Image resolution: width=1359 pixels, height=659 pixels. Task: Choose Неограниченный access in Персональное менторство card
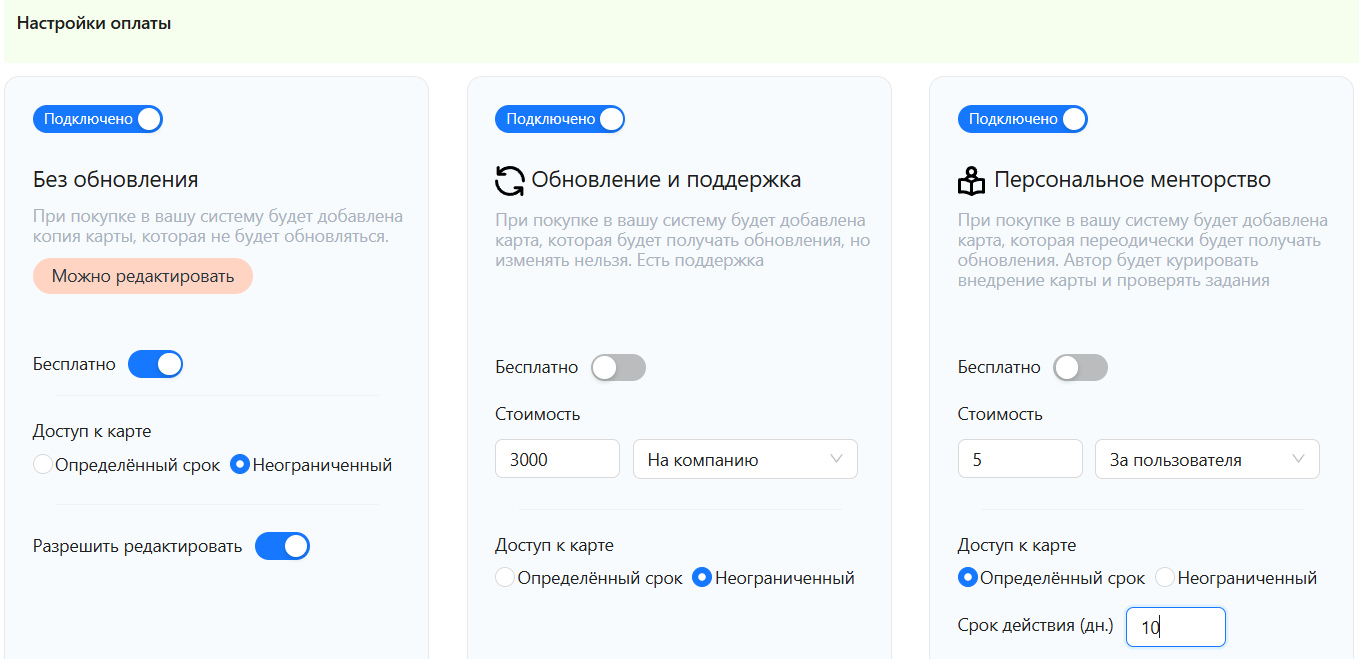(1165, 578)
